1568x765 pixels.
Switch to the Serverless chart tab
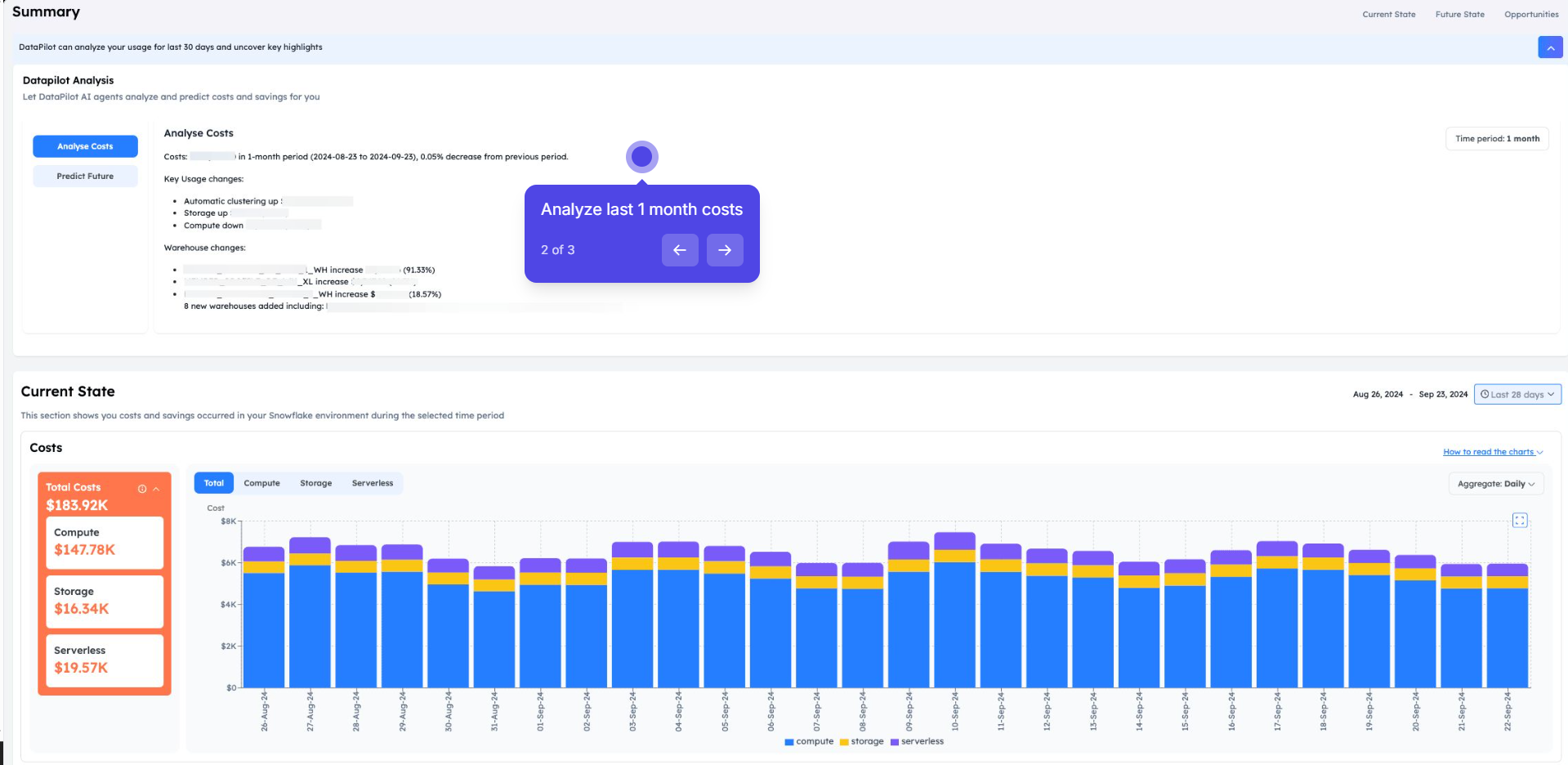pos(373,483)
